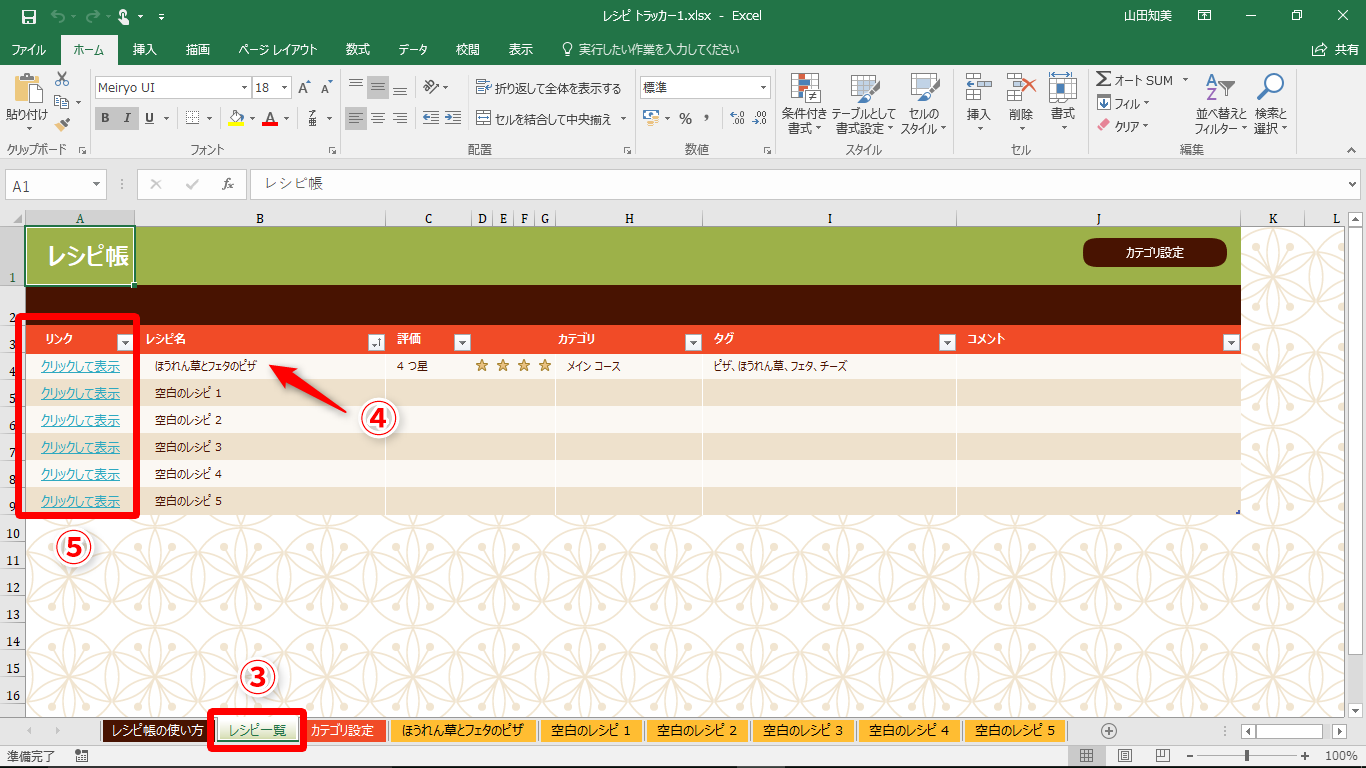Viewport: 1366px width, 768px height.
Task: Open Conditional Formatting (条件付き書式)
Action: pyautogui.click(x=805, y=104)
